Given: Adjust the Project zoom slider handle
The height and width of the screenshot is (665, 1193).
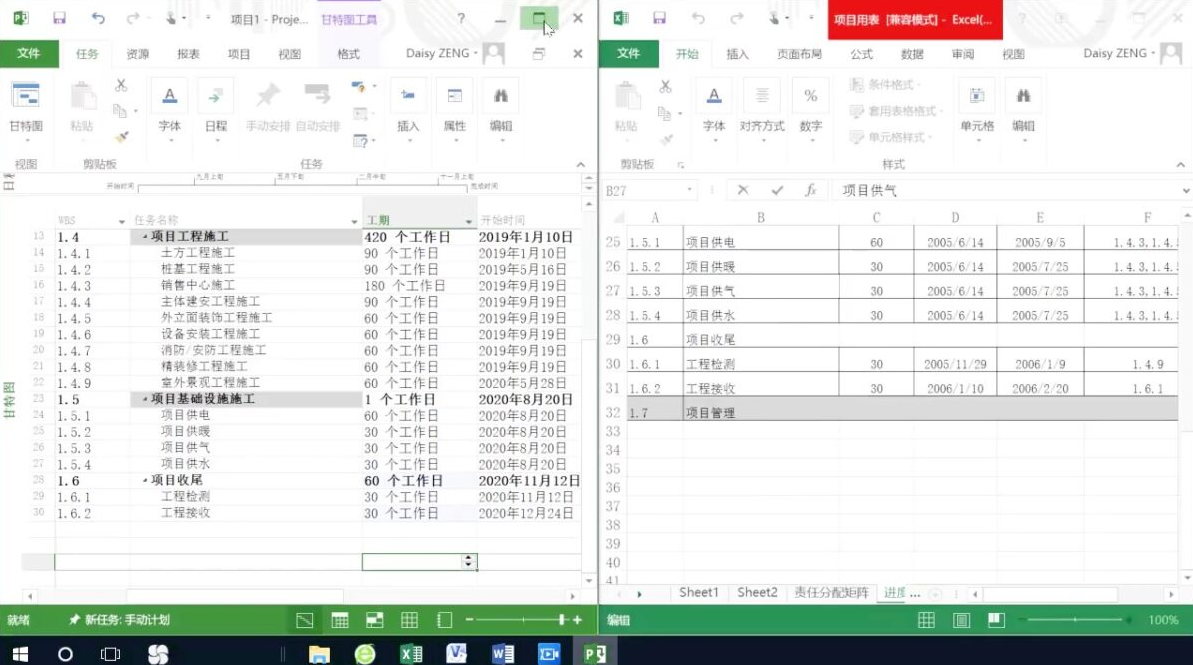Looking at the screenshot, I should (x=562, y=620).
